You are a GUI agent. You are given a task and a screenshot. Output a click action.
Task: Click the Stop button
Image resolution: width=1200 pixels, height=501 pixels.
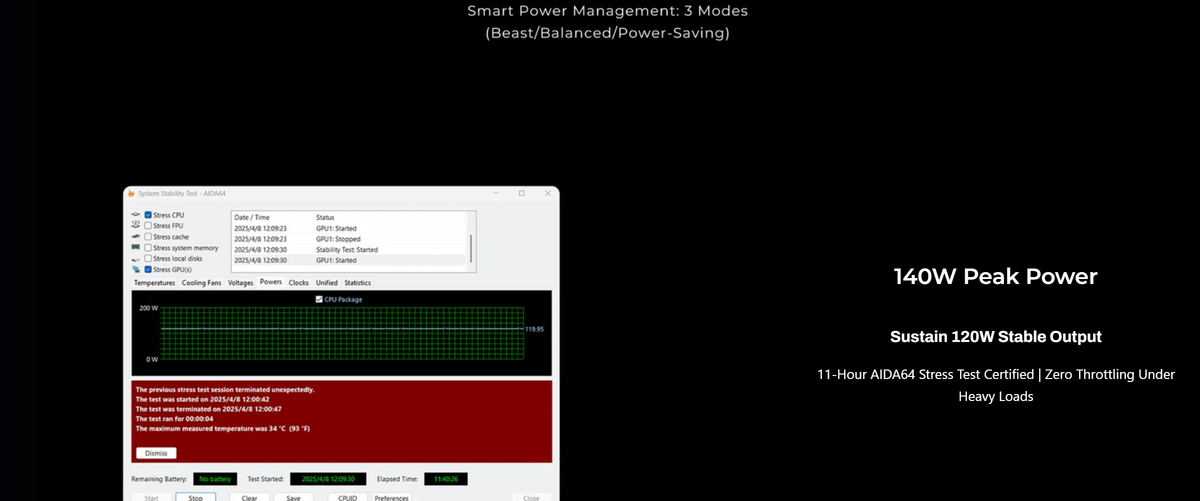pos(196,497)
